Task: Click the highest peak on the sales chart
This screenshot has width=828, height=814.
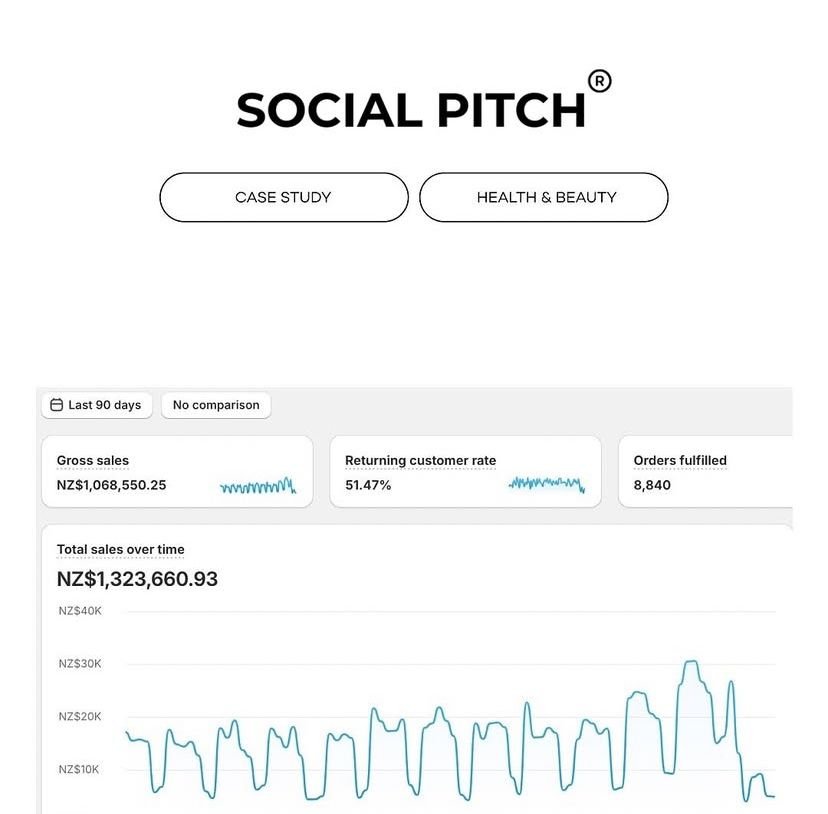Action: (x=690, y=662)
